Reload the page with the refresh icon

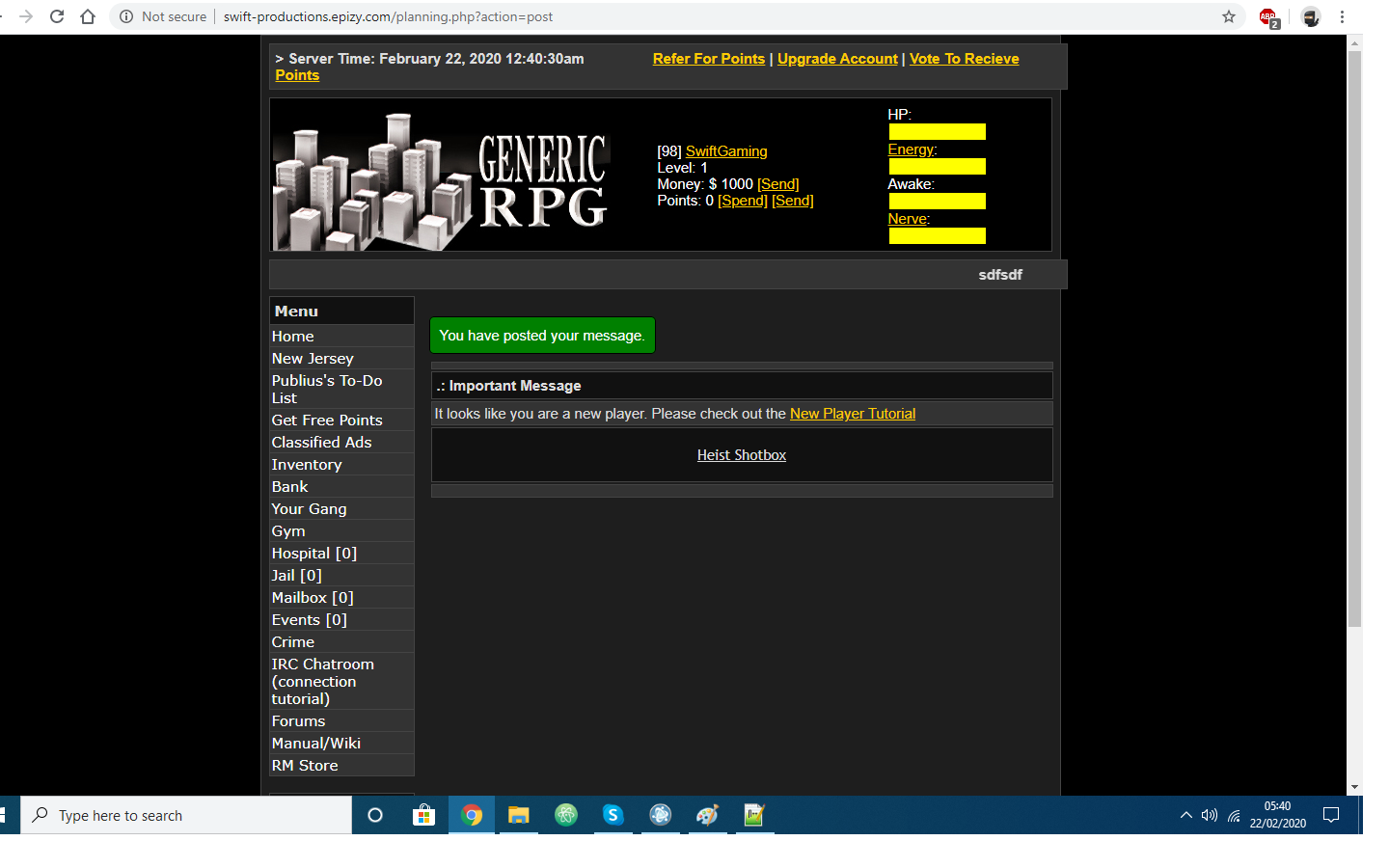[x=57, y=16]
